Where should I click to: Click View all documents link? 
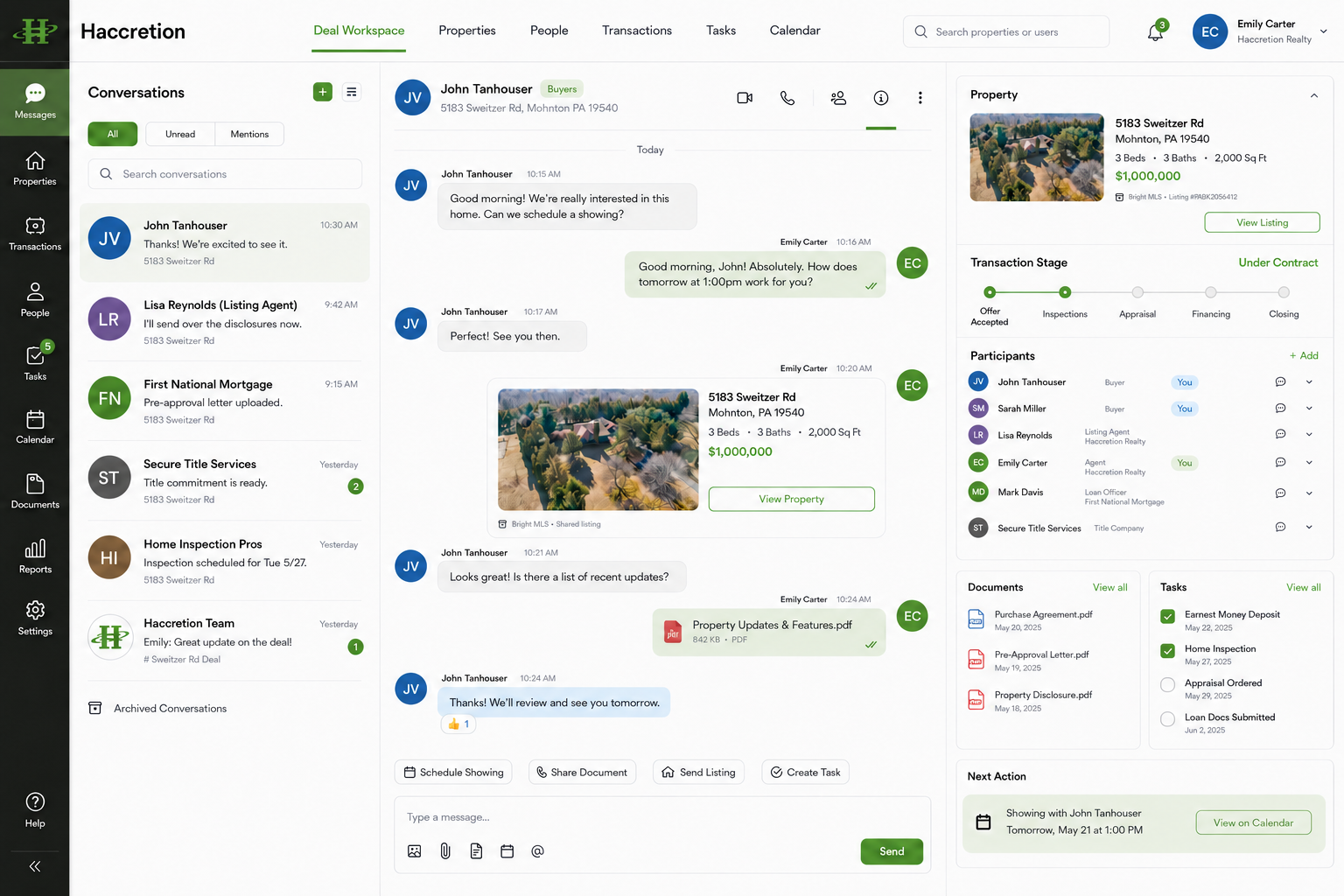[1109, 587]
